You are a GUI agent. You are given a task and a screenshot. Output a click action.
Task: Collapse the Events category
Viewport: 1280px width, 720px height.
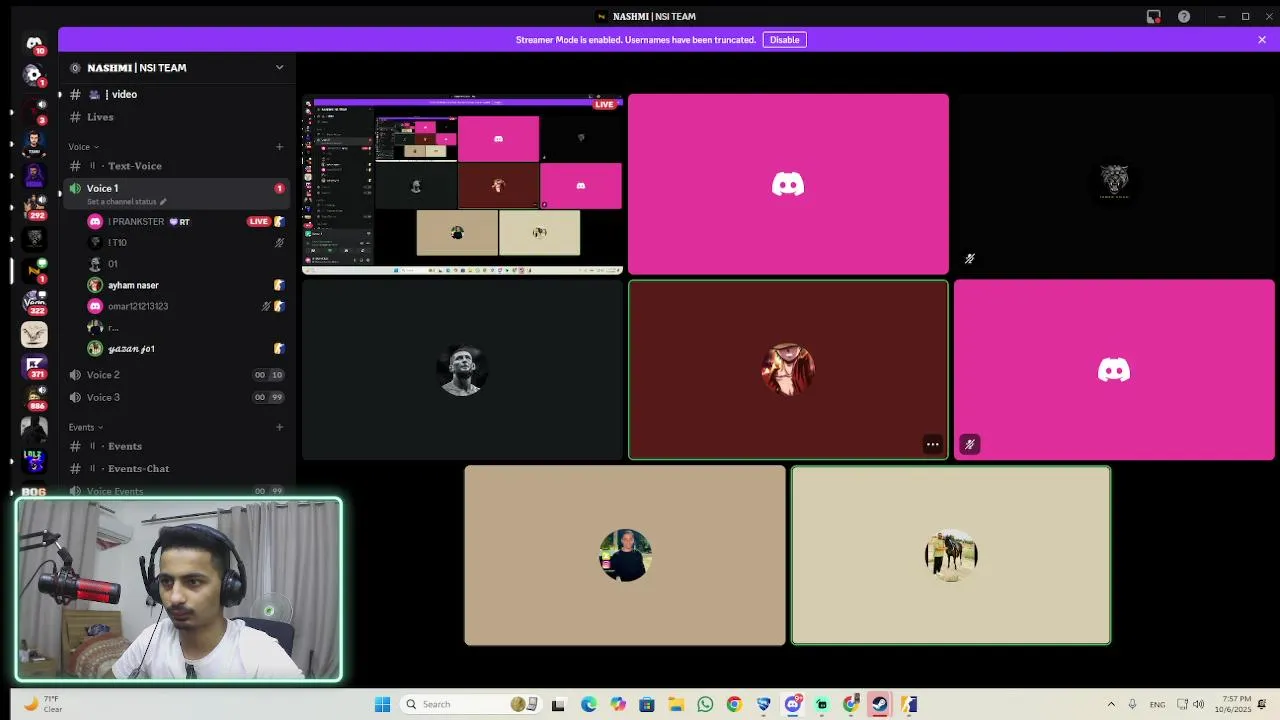pos(85,427)
